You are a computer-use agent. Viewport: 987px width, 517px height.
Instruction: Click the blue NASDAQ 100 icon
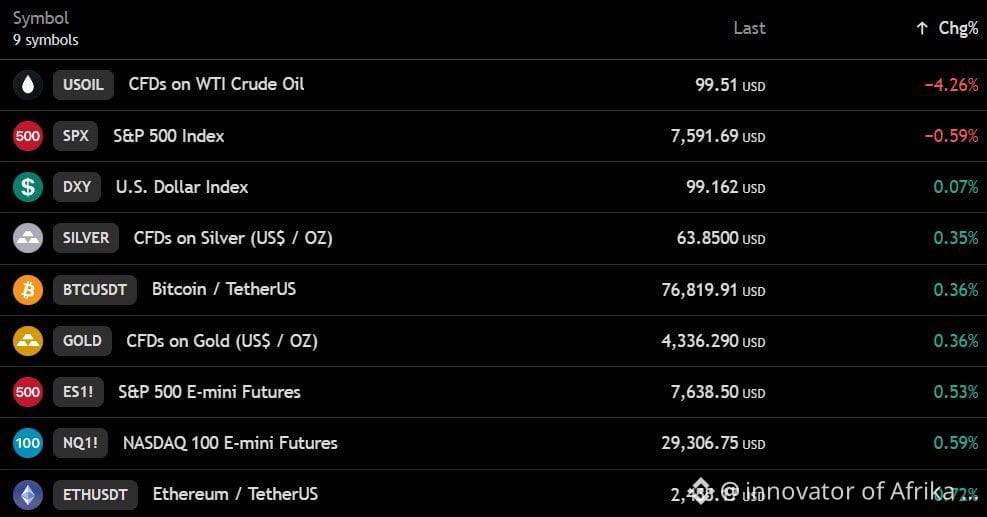tap(28, 443)
